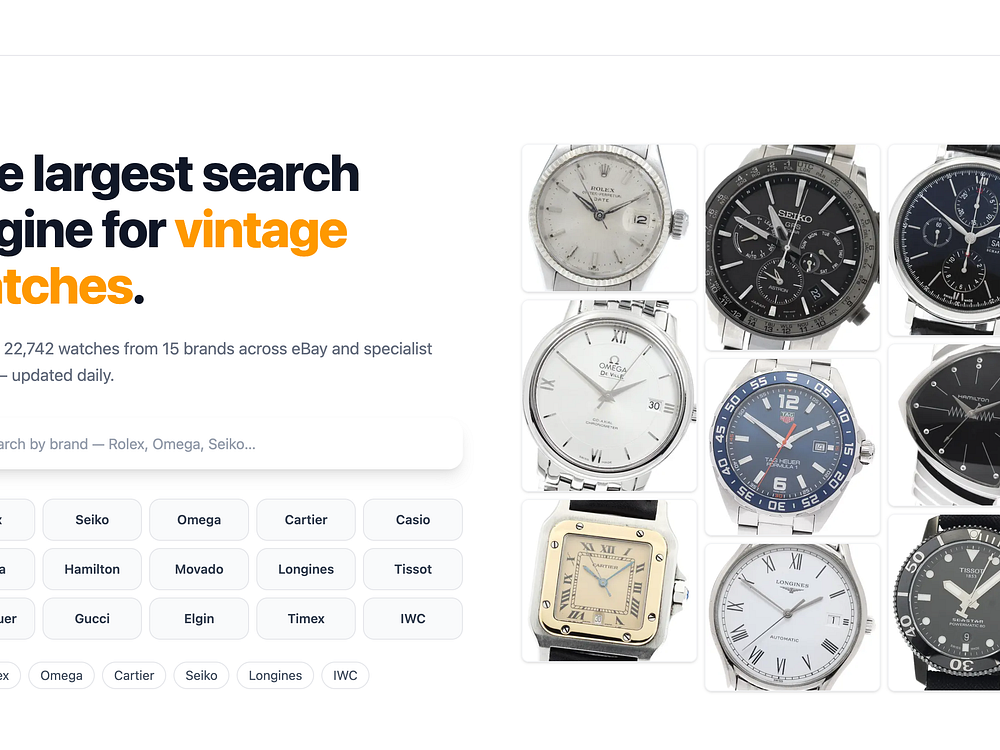Click the small Cartier pill link
This screenshot has width=1000, height=750.
[134, 675]
